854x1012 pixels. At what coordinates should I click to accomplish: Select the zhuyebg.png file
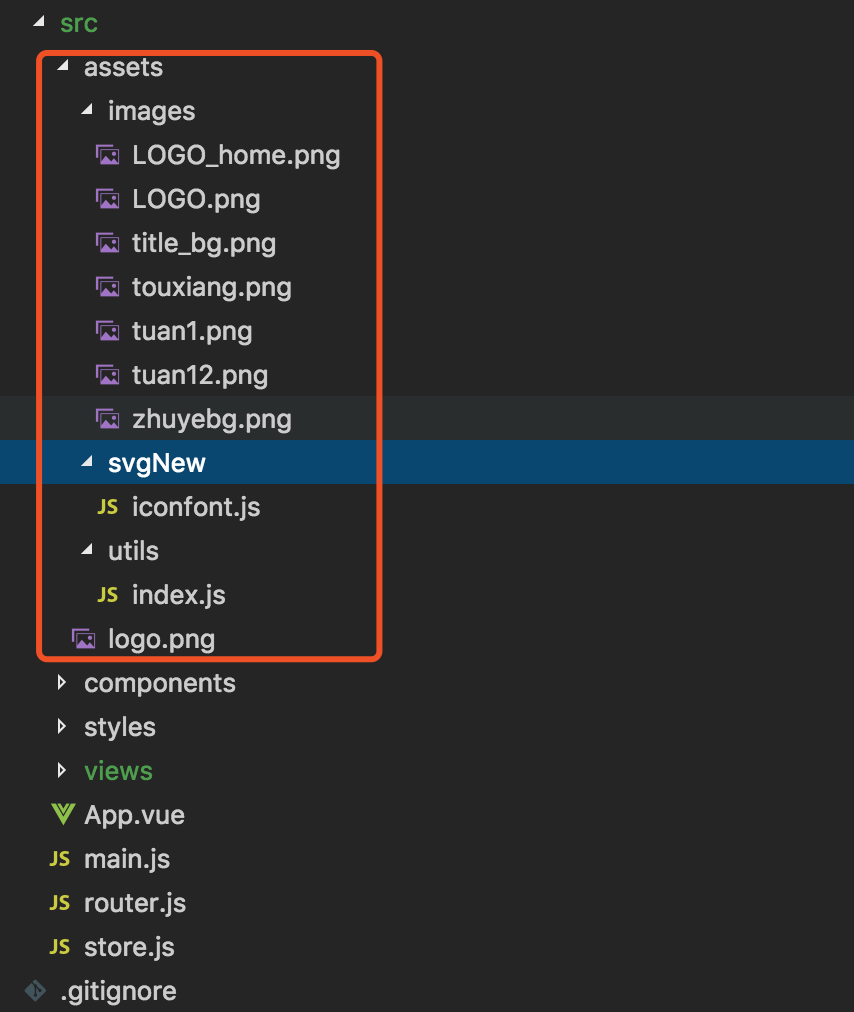pyautogui.click(x=212, y=419)
